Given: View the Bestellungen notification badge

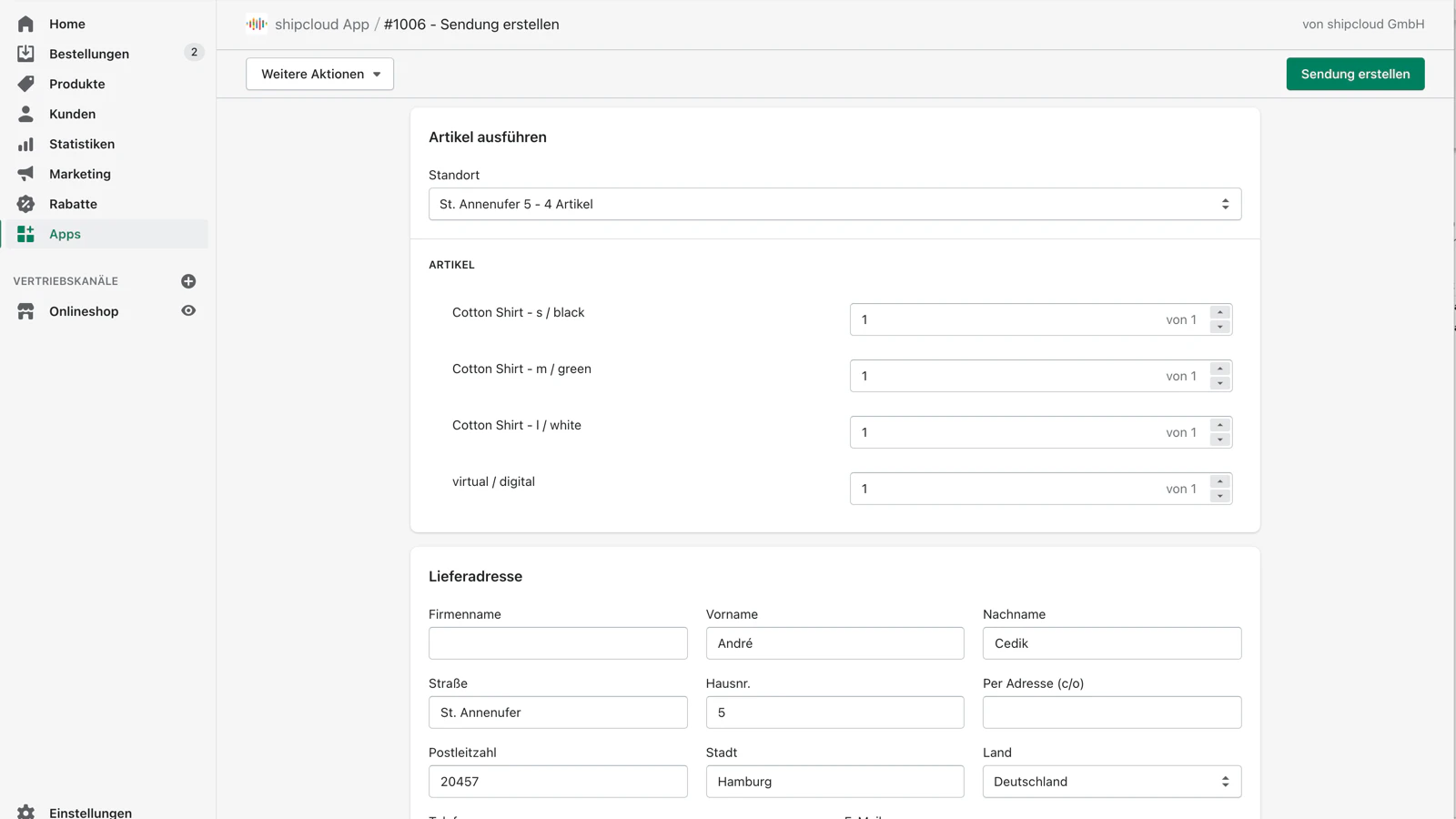Looking at the screenshot, I should point(193,52).
